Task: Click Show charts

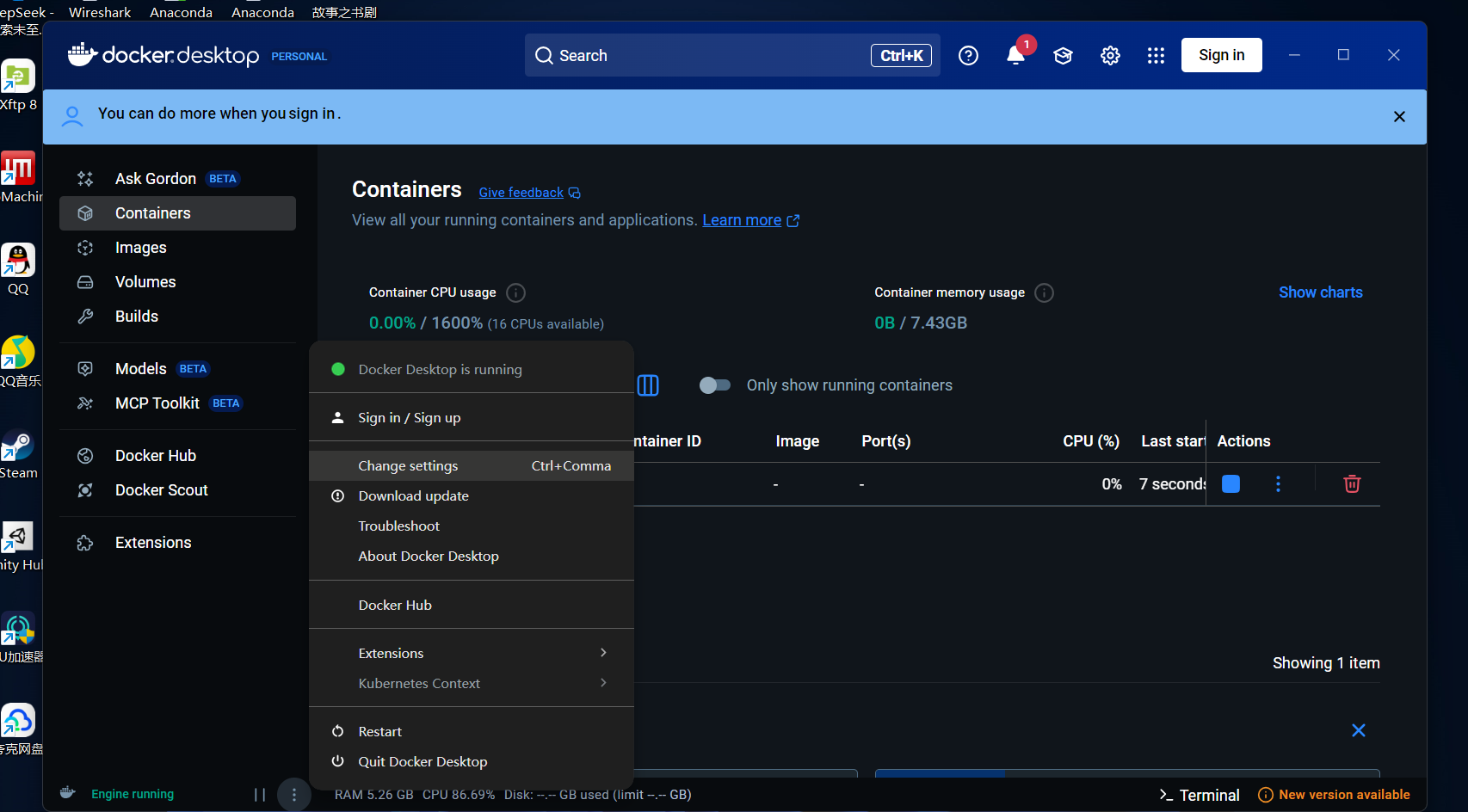Action: (x=1320, y=292)
